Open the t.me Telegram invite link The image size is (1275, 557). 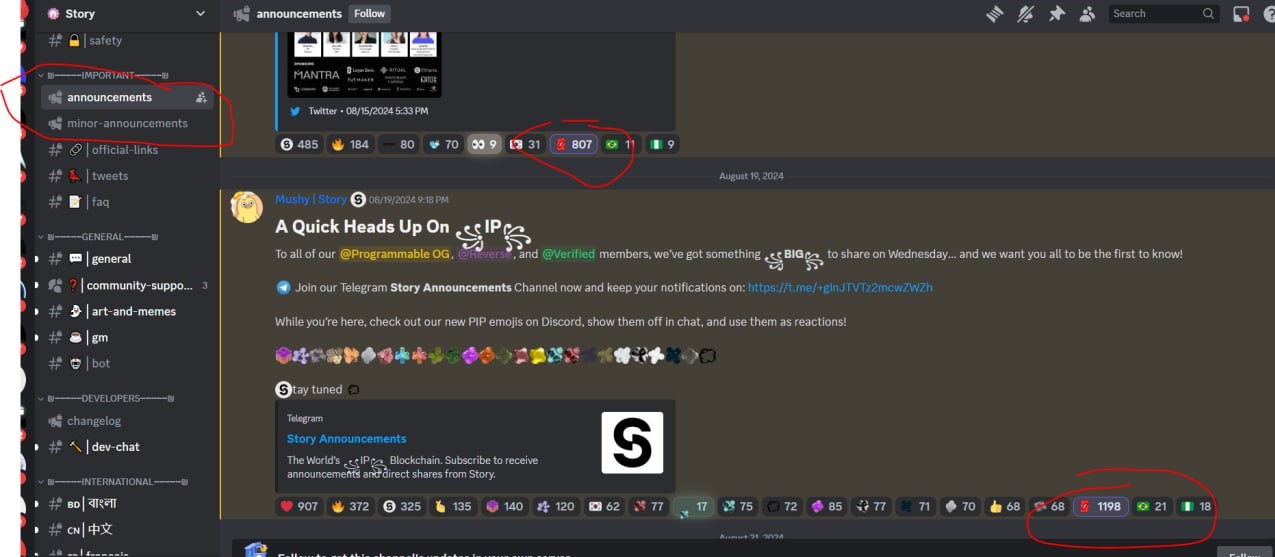(x=840, y=287)
